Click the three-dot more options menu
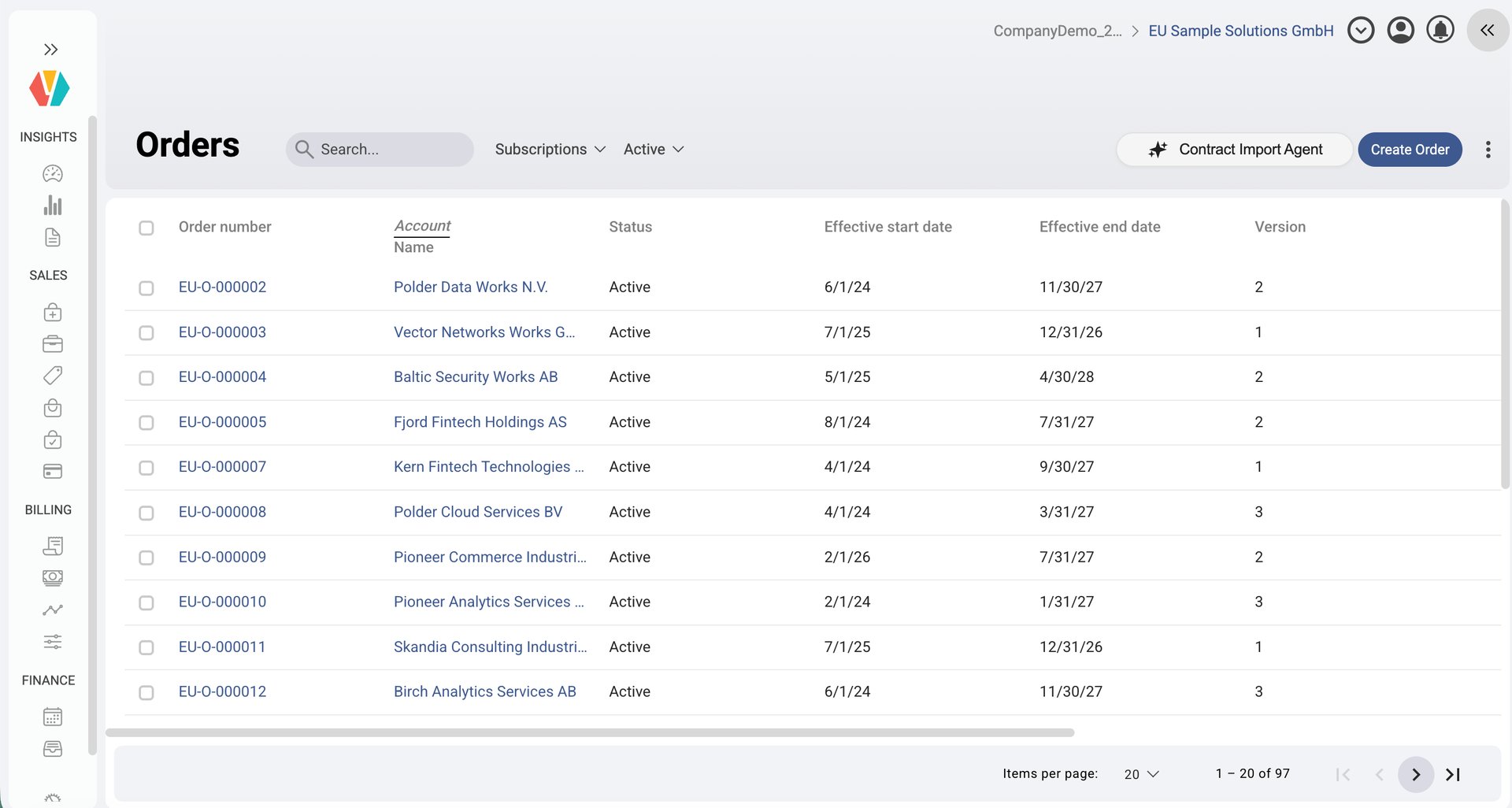1512x808 pixels. pos(1488,150)
